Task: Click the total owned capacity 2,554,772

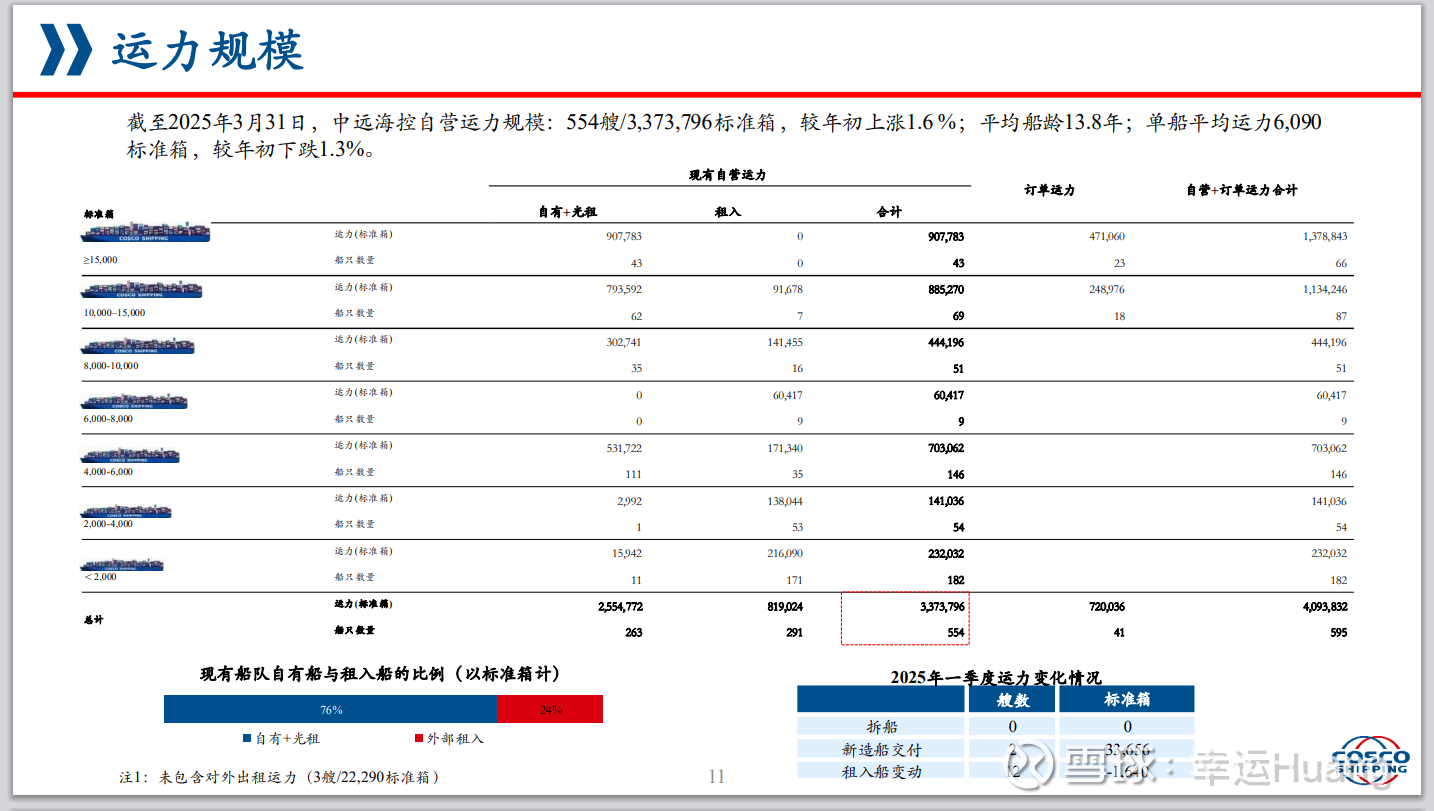Action: click(x=620, y=607)
